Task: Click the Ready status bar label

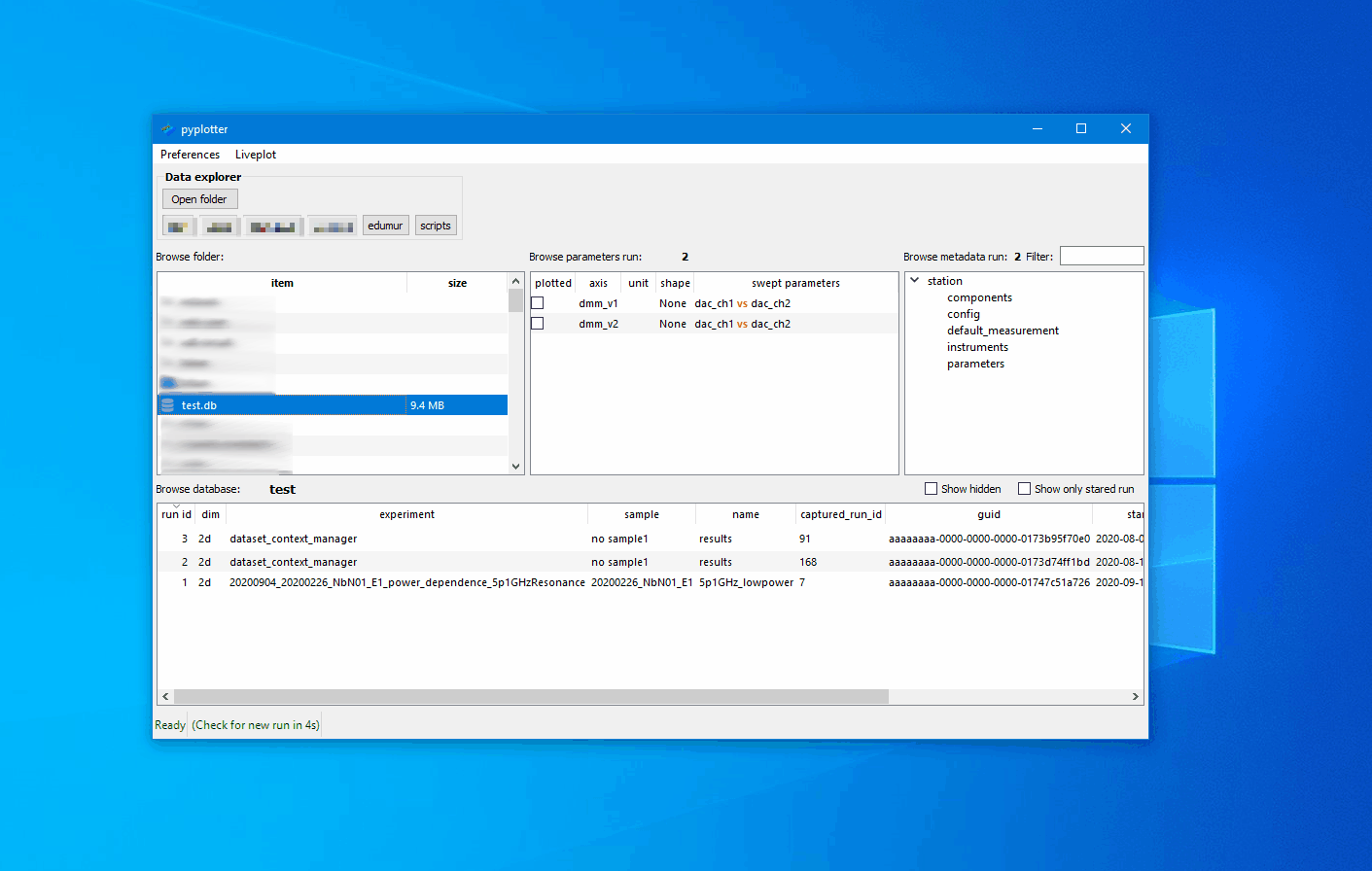Action: click(x=170, y=725)
